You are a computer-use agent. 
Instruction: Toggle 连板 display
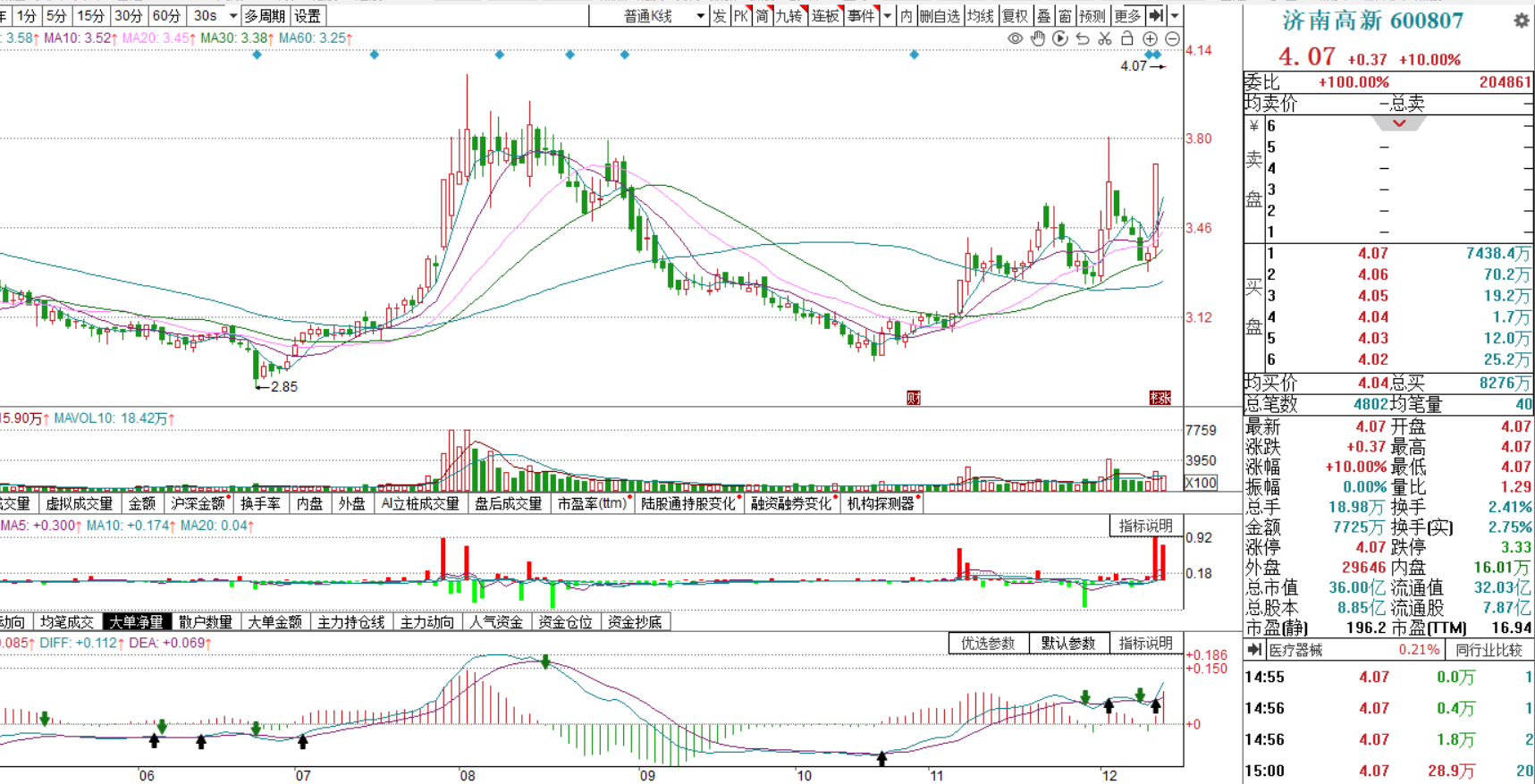click(x=826, y=15)
